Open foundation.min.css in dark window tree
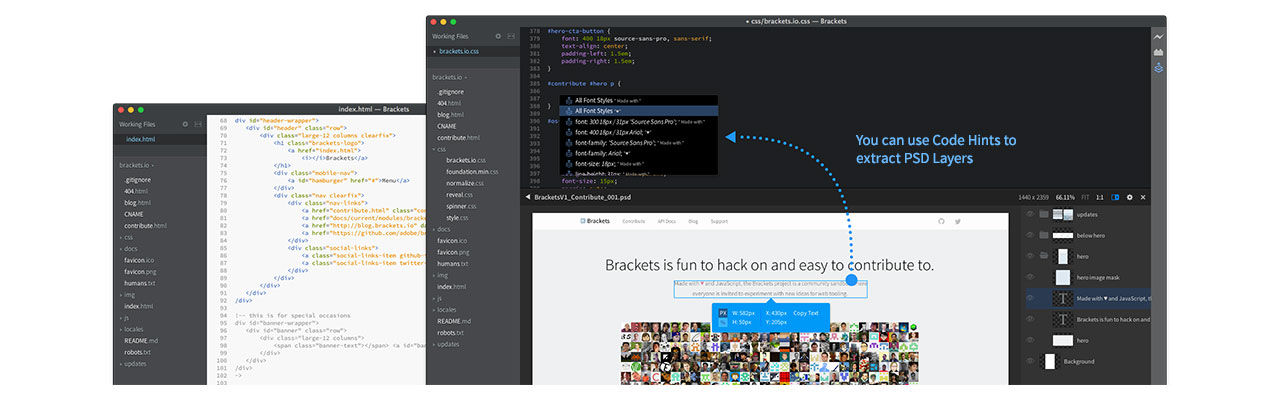 tap(472, 171)
